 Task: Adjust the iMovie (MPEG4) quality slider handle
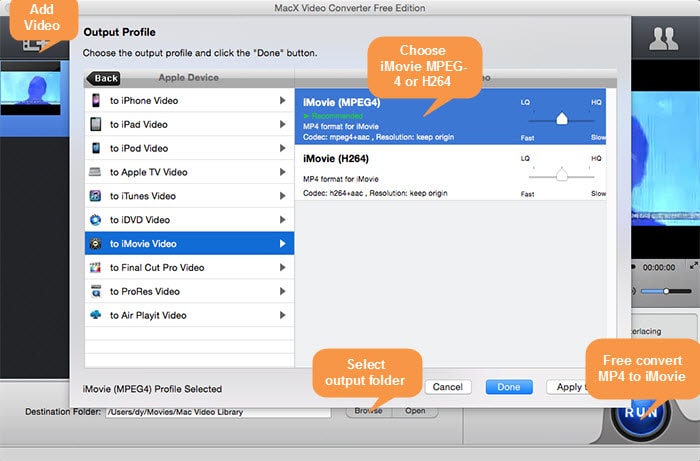pyautogui.click(x=562, y=119)
